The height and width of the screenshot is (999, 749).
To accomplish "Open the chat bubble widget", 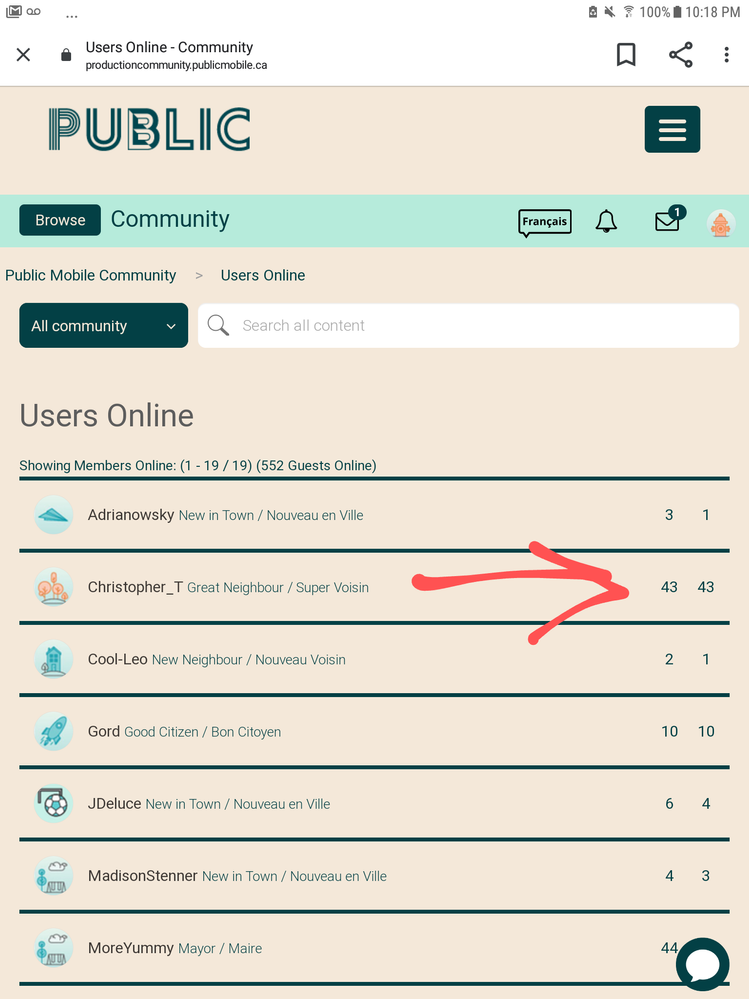I will click(x=703, y=966).
